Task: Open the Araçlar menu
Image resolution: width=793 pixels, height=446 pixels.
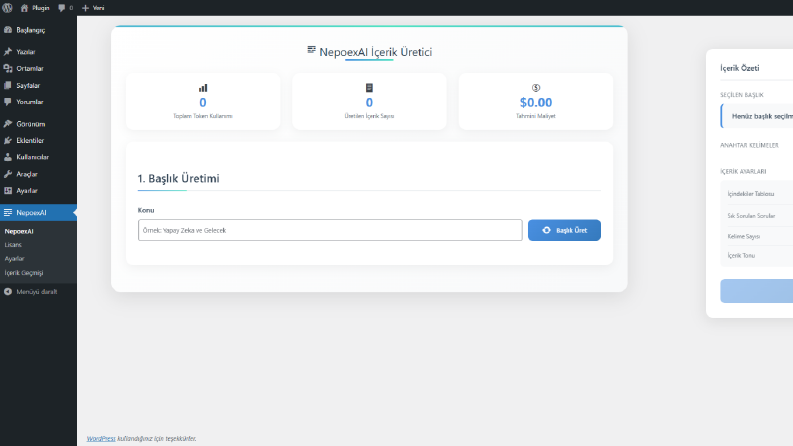Action: point(38,174)
